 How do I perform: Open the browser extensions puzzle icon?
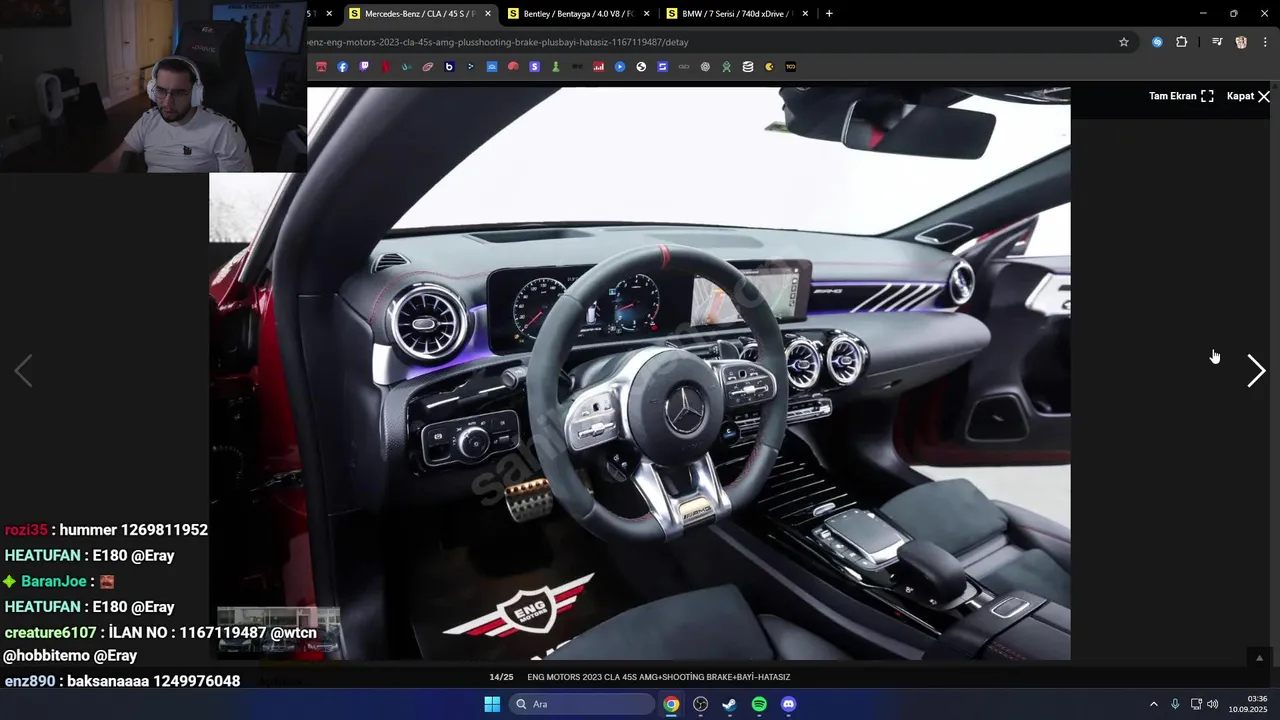[x=1182, y=42]
